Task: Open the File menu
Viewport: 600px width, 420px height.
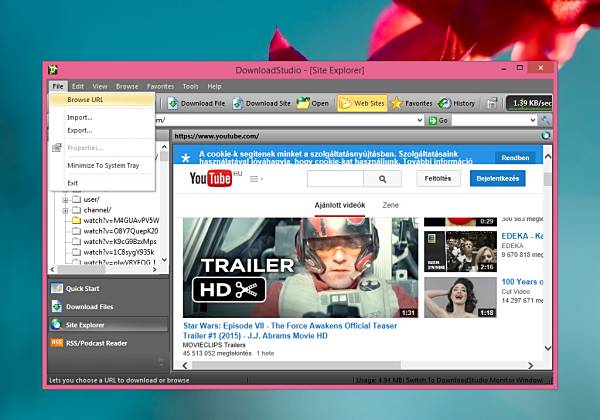Action: click(x=58, y=86)
